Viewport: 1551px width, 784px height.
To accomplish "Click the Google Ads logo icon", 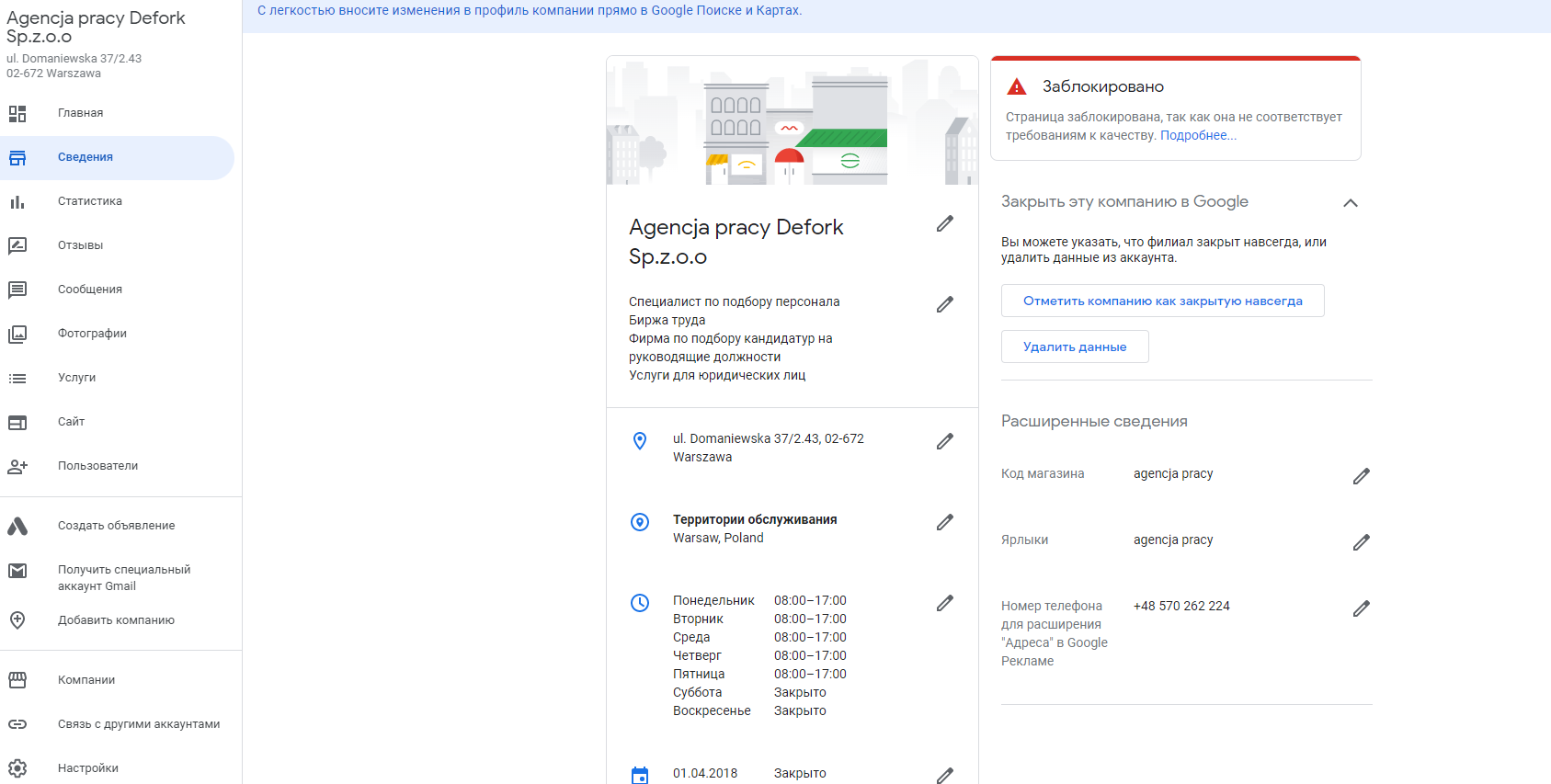I will pyautogui.click(x=17, y=527).
